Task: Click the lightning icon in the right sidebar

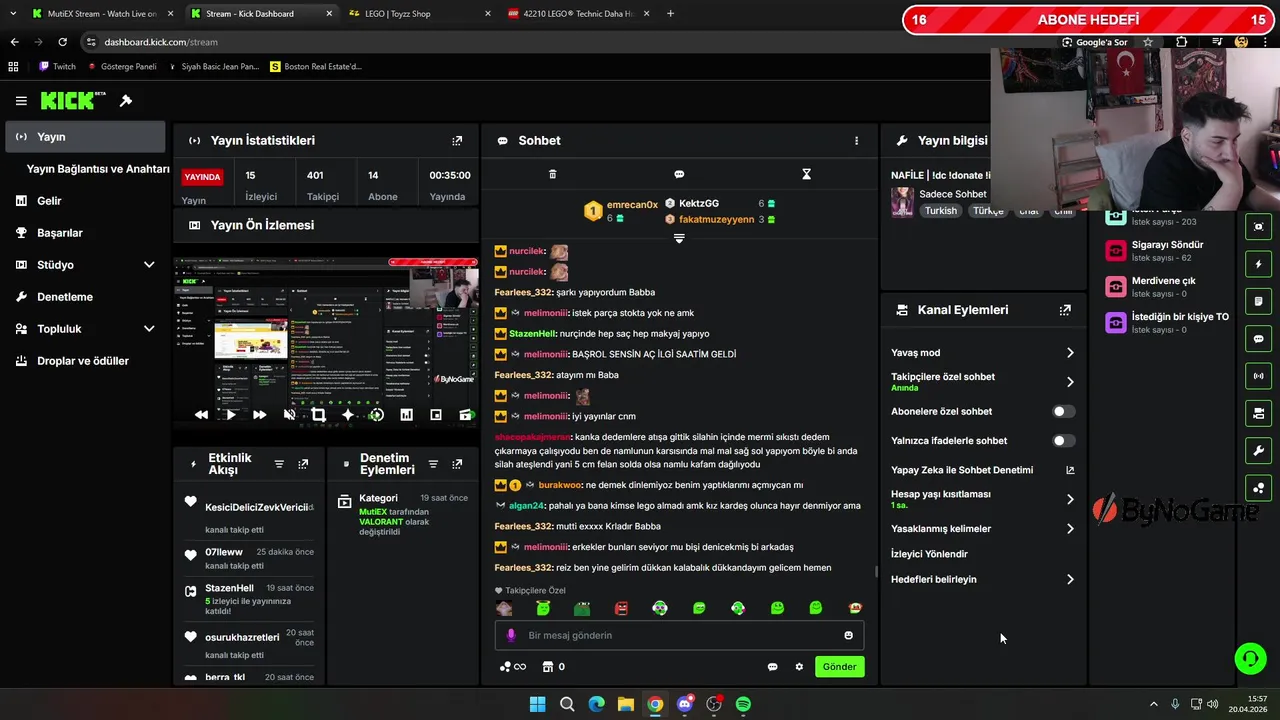Action: pos(1258,265)
